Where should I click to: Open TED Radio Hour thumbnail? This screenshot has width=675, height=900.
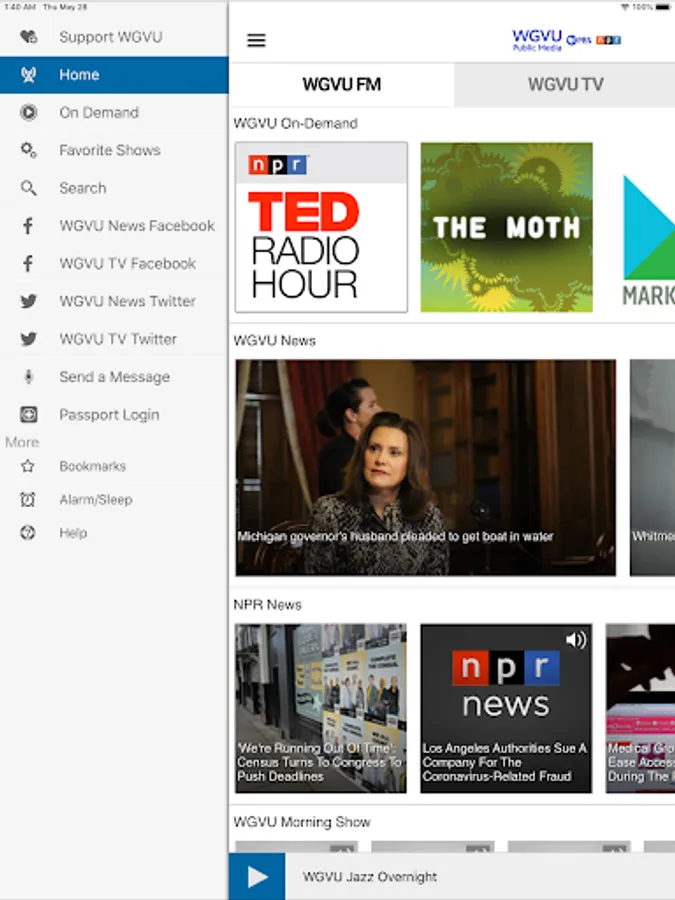[321, 227]
